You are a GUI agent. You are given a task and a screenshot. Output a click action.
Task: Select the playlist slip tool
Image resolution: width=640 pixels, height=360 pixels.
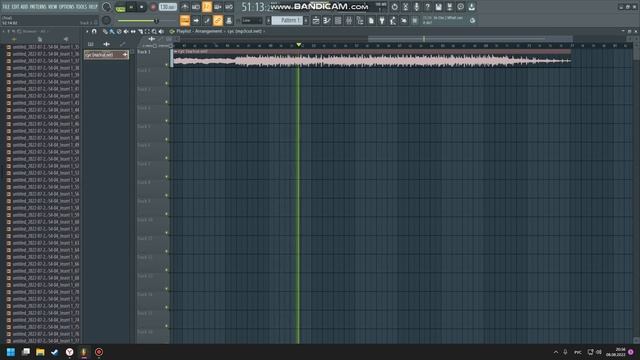133,31
